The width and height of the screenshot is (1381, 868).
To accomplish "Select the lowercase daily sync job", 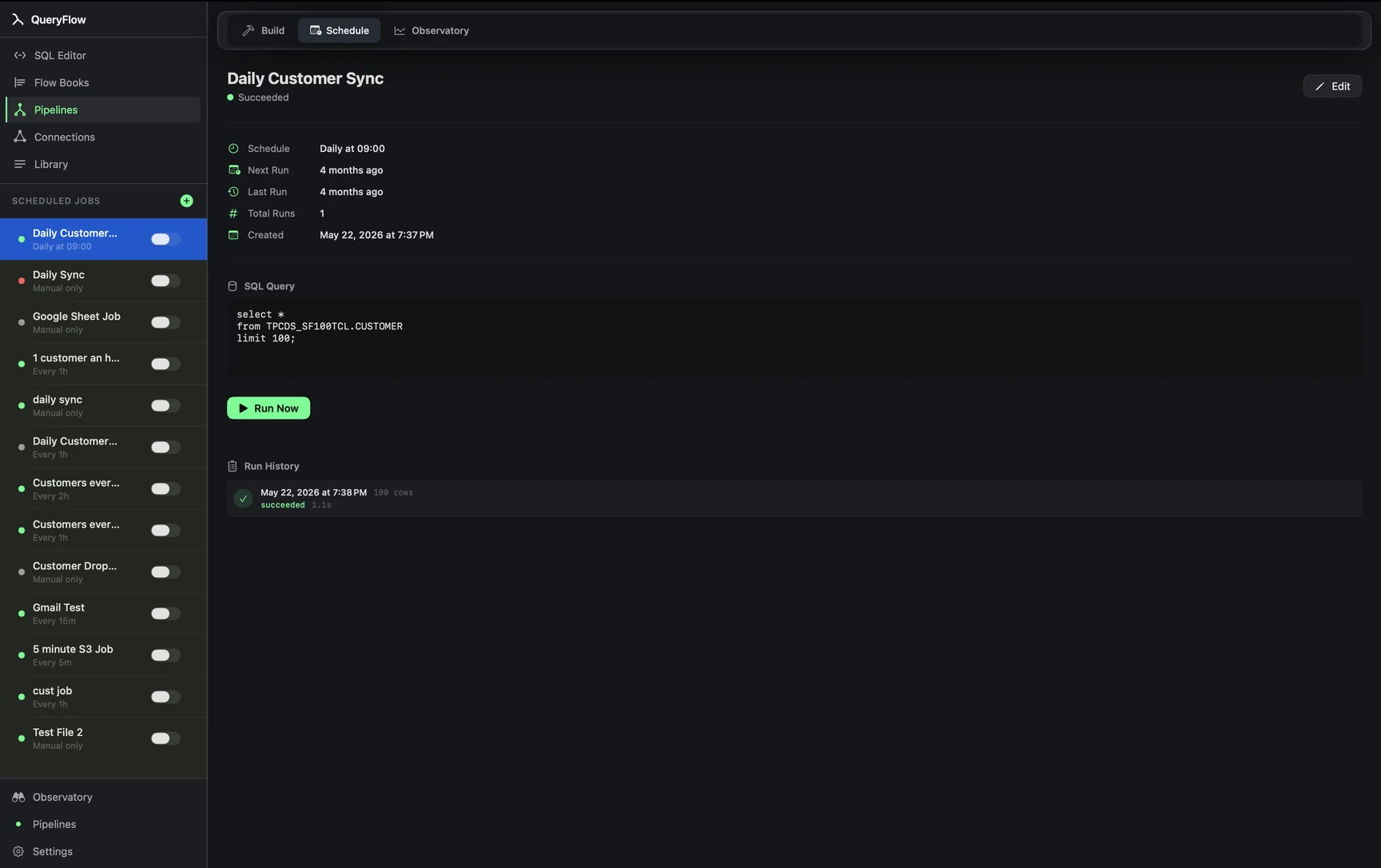I will tap(103, 405).
